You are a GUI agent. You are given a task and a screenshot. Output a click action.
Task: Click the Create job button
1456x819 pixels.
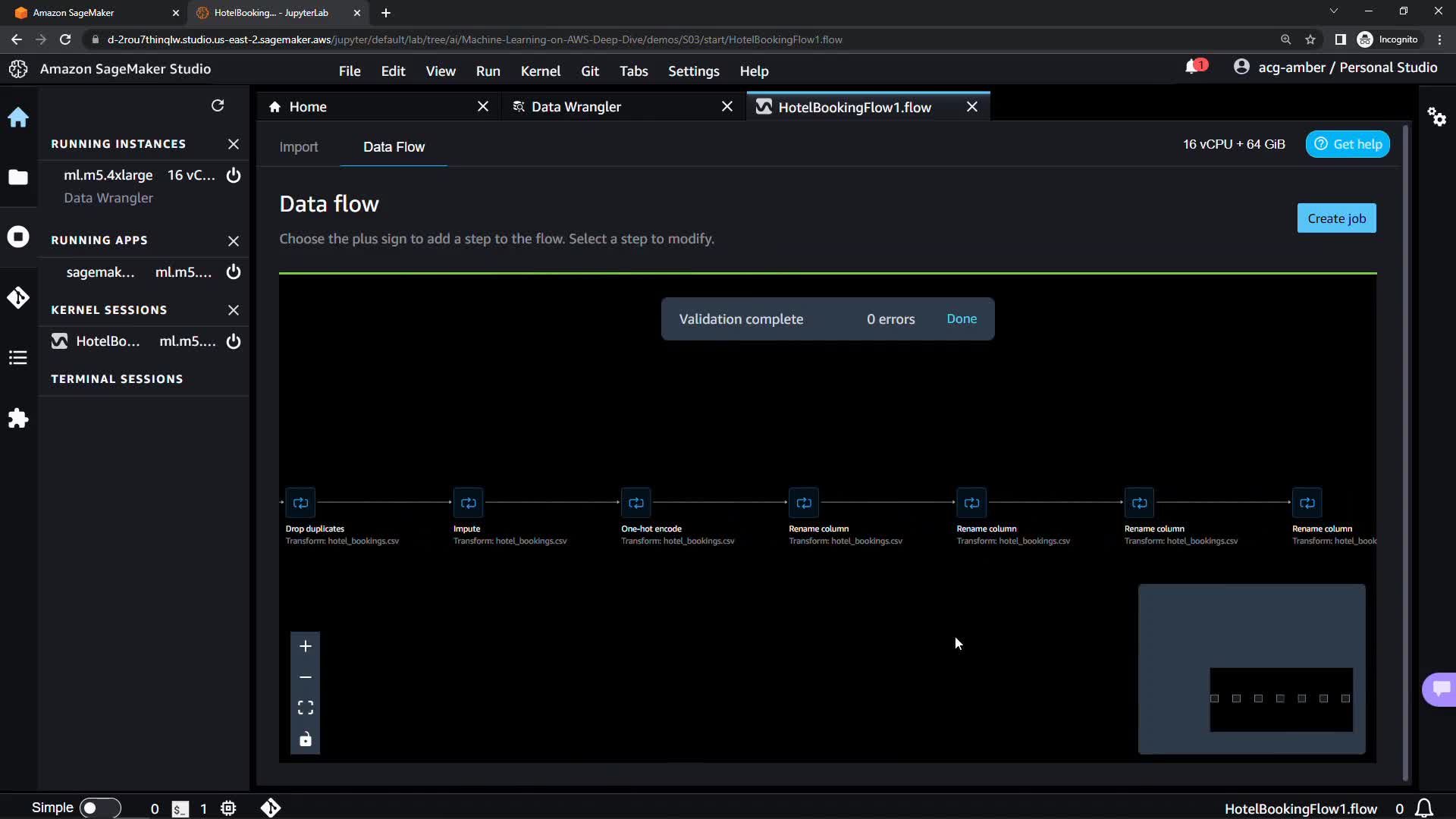click(1336, 218)
